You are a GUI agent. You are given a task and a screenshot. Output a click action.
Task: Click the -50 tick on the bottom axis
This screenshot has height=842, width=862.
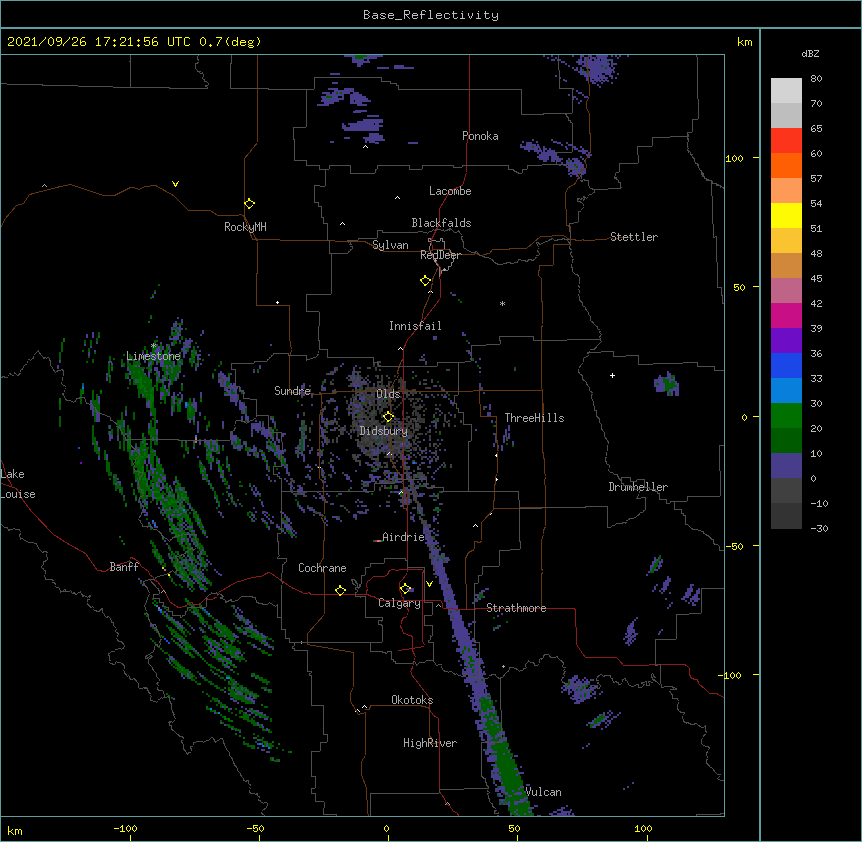[255, 828]
